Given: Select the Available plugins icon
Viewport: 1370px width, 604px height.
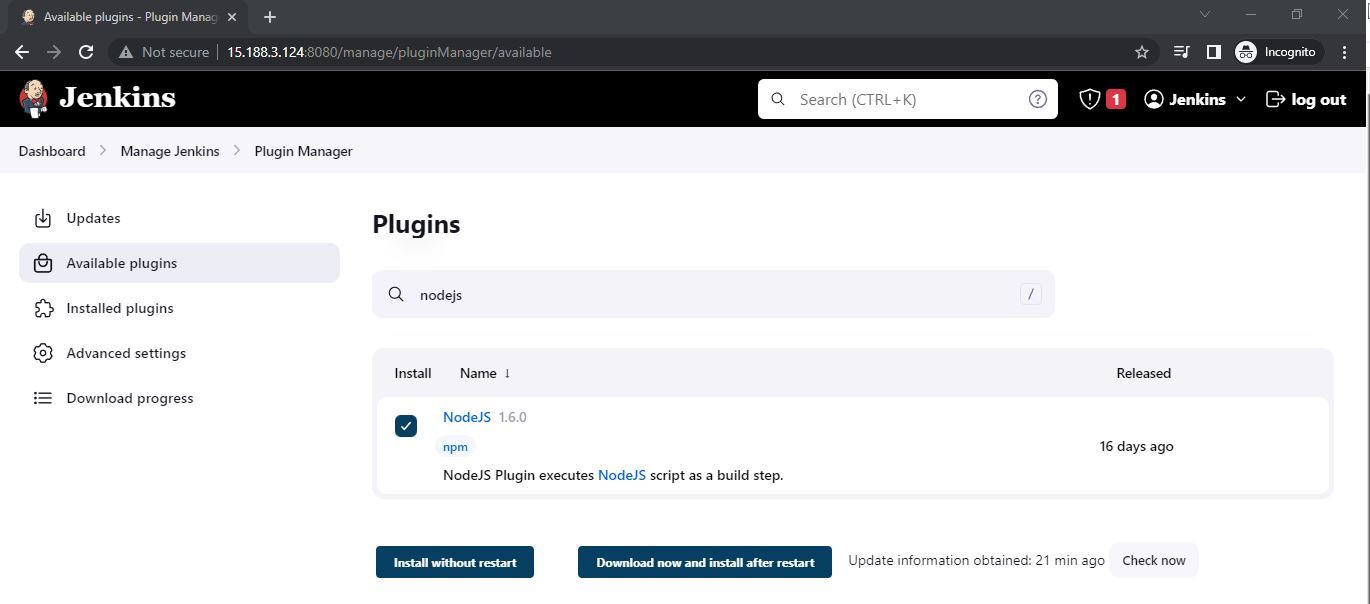Looking at the screenshot, I should click(42, 263).
